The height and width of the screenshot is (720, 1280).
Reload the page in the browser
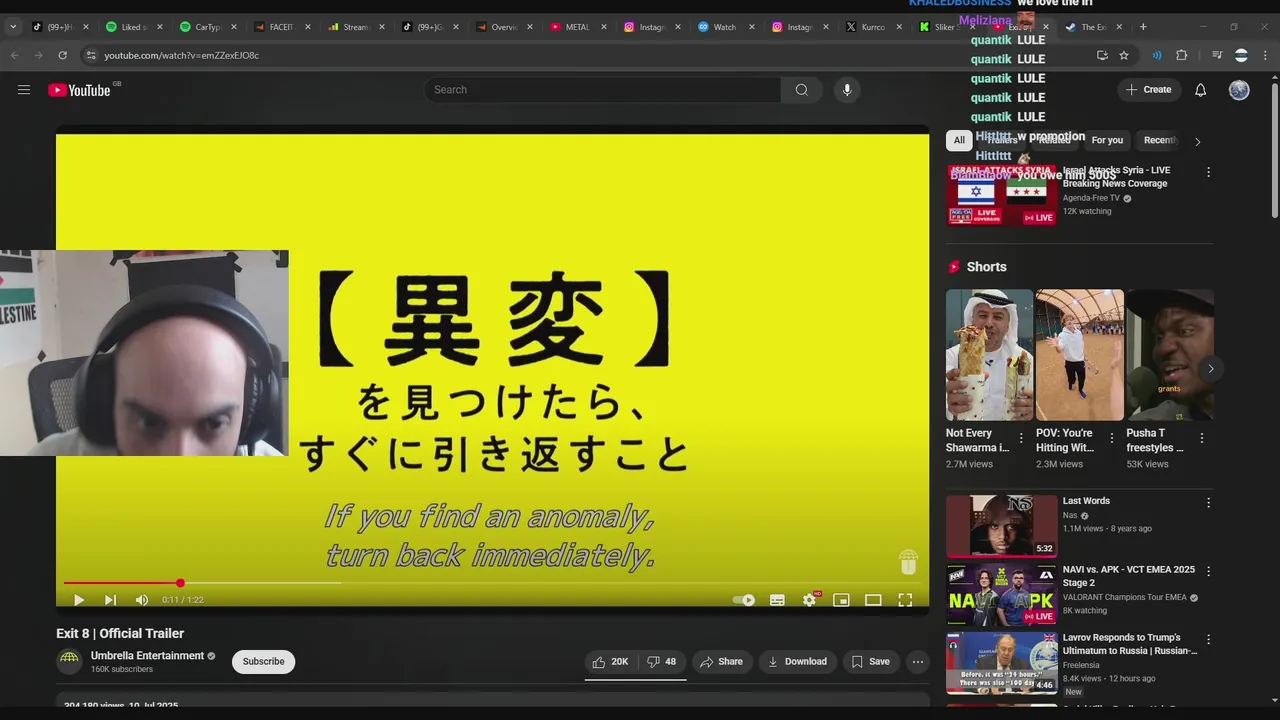coord(62,55)
